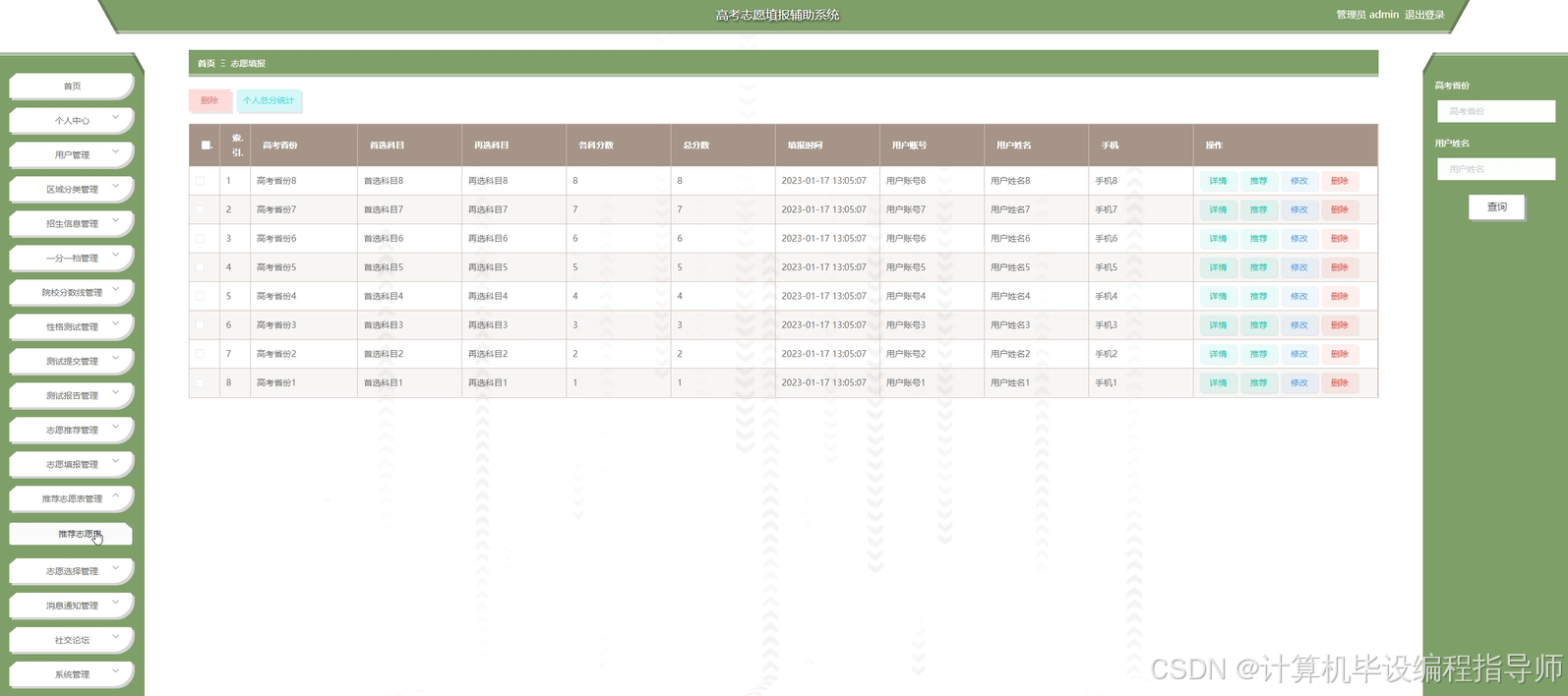Open the 志愿推荐管理 sidebar menu
The image size is (1568, 696).
[72, 430]
